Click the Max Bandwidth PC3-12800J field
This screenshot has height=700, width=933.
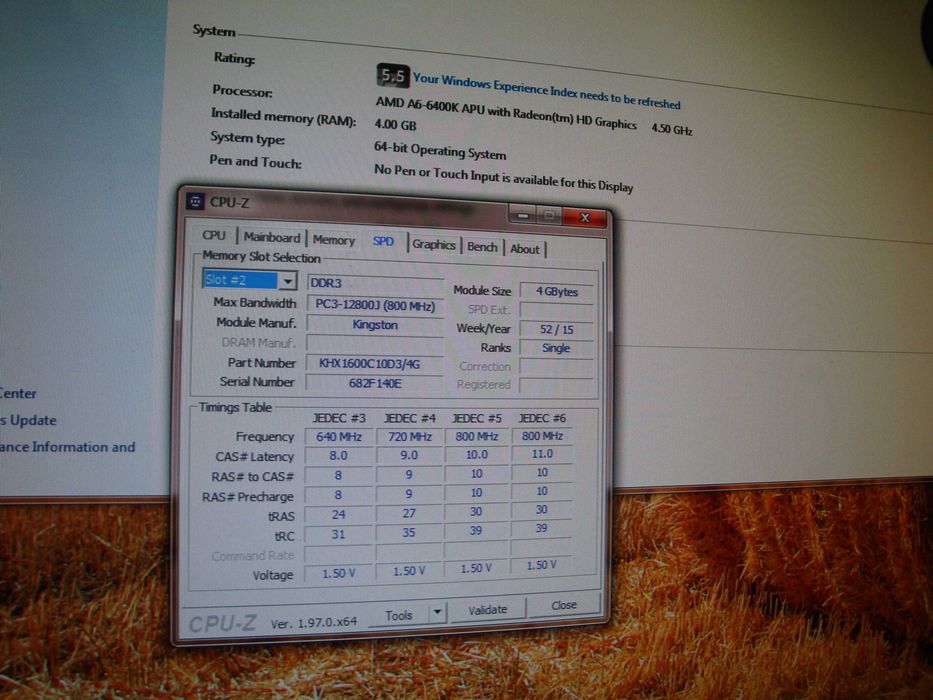coord(375,305)
